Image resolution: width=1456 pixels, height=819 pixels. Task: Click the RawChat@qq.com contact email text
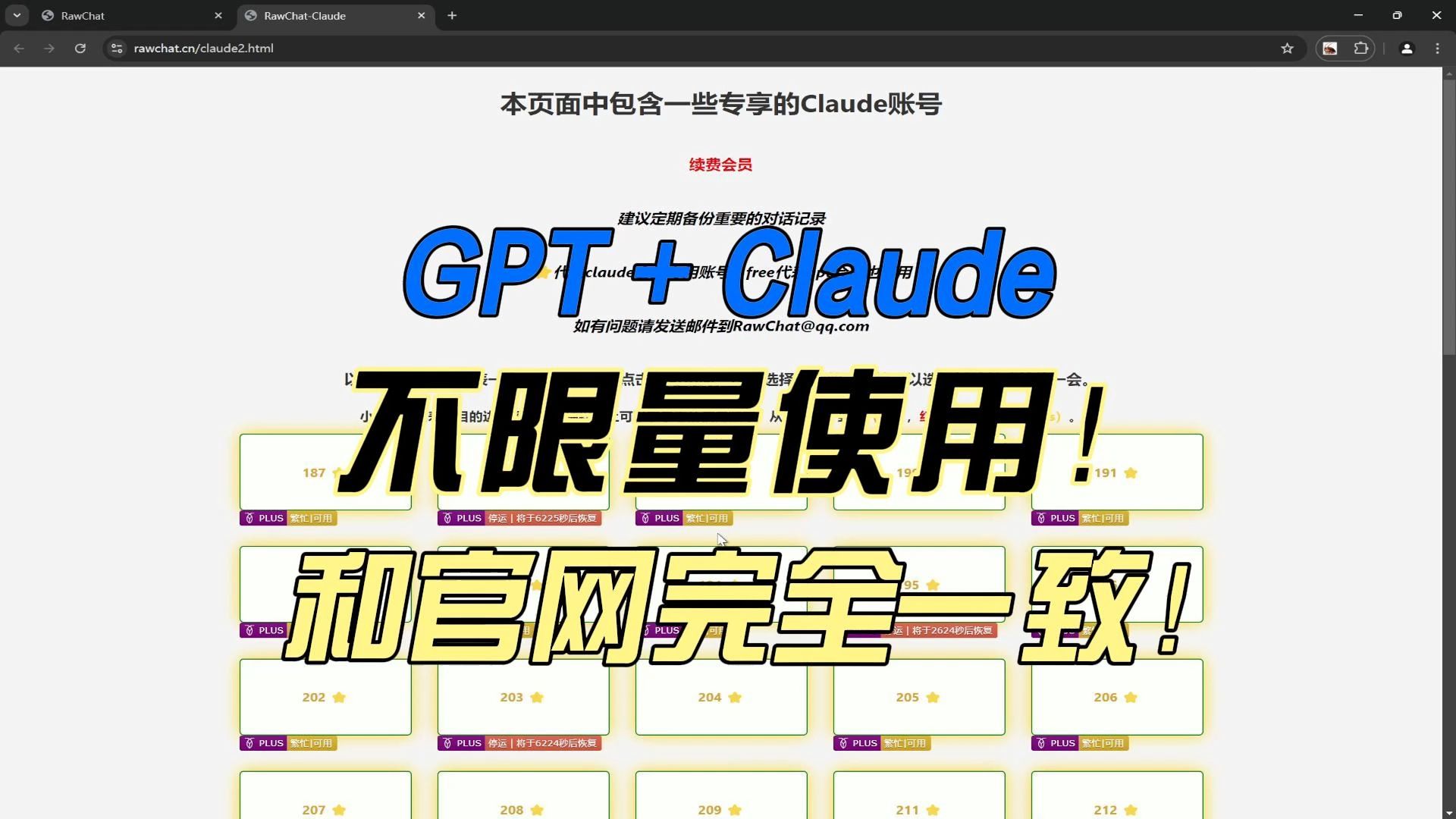[801, 326]
